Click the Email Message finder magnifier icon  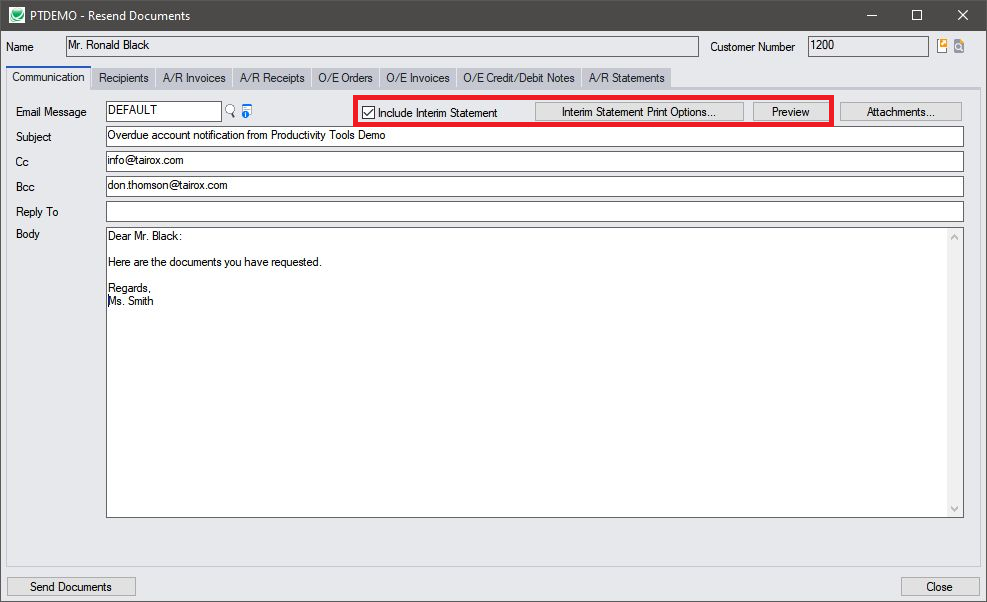[x=230, y=111]
